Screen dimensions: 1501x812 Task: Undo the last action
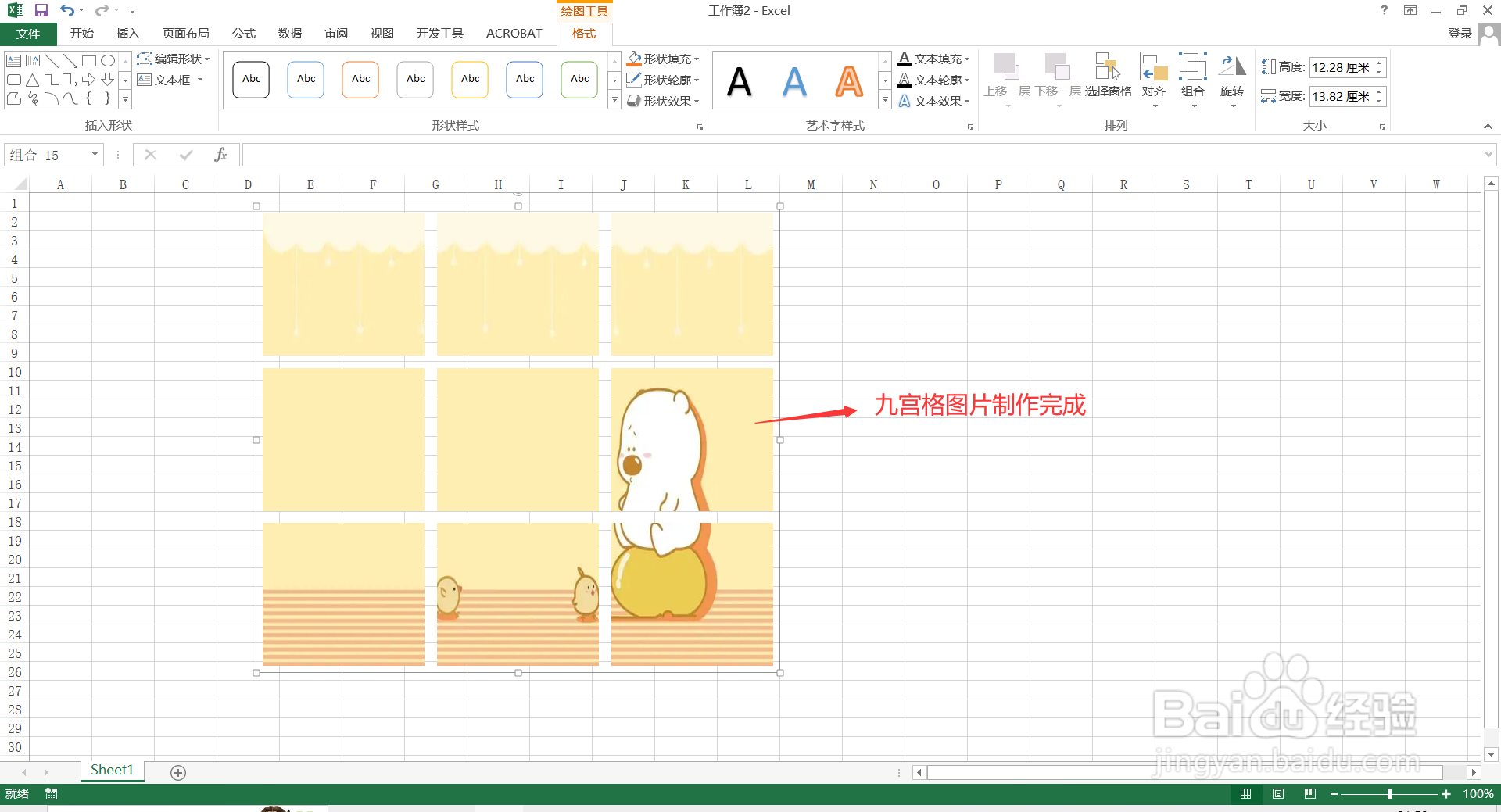coord(67,10)
